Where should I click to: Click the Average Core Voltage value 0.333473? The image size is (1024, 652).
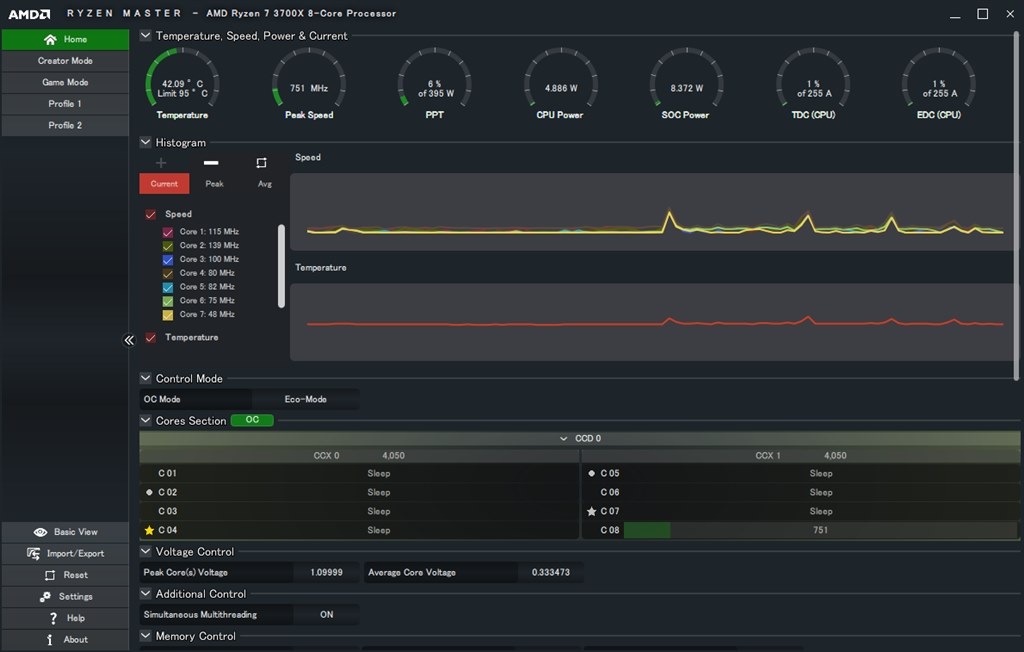[x=551, y=572]
